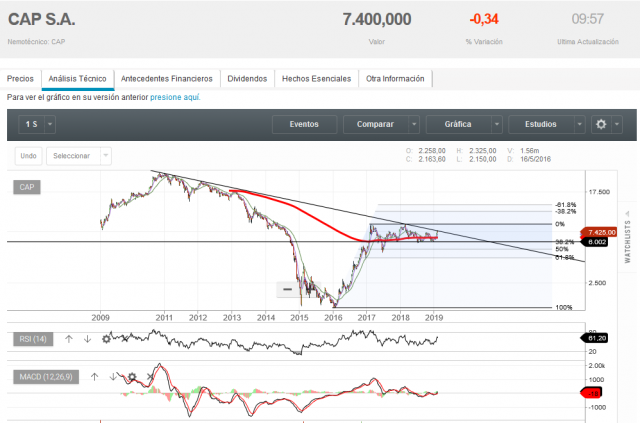640x423 pixels.
Task: Move MACD (12,26,9) panel down
Action: pyautogui.click(x=113, y=377)
